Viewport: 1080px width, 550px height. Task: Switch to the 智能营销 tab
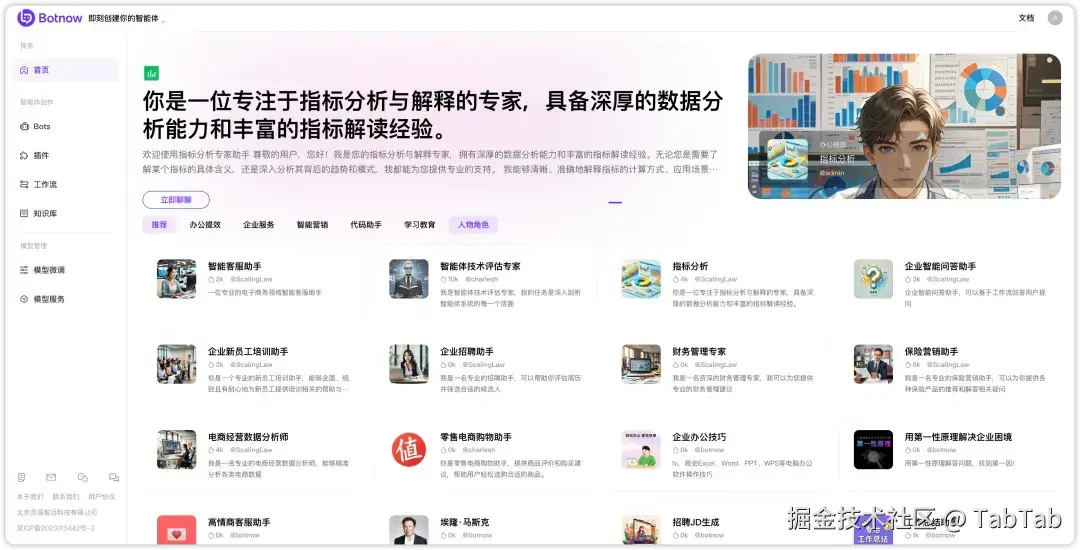[x=313, y=224]
